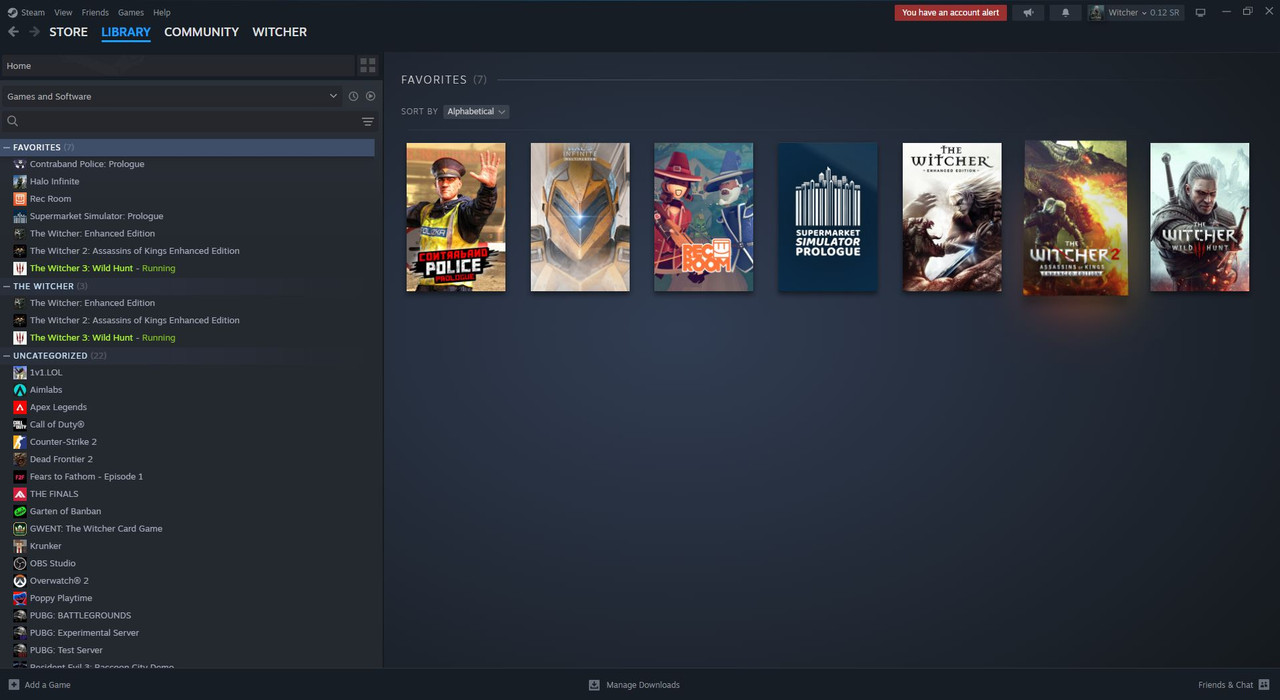Select Supermarket Simulator: Prologue in list
1280x700 pixels.
pos(96,216)
